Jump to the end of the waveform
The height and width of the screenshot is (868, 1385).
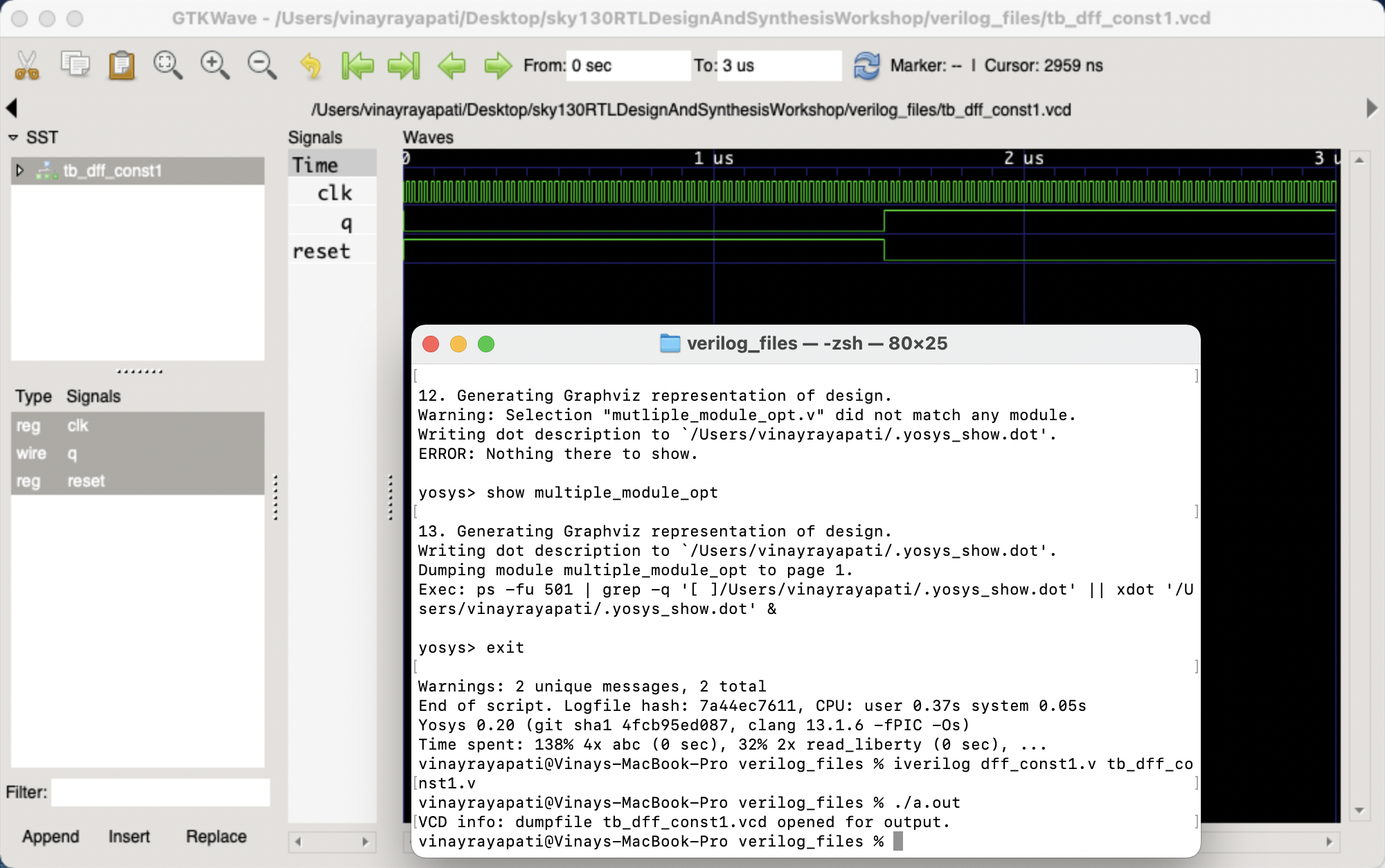404,65
